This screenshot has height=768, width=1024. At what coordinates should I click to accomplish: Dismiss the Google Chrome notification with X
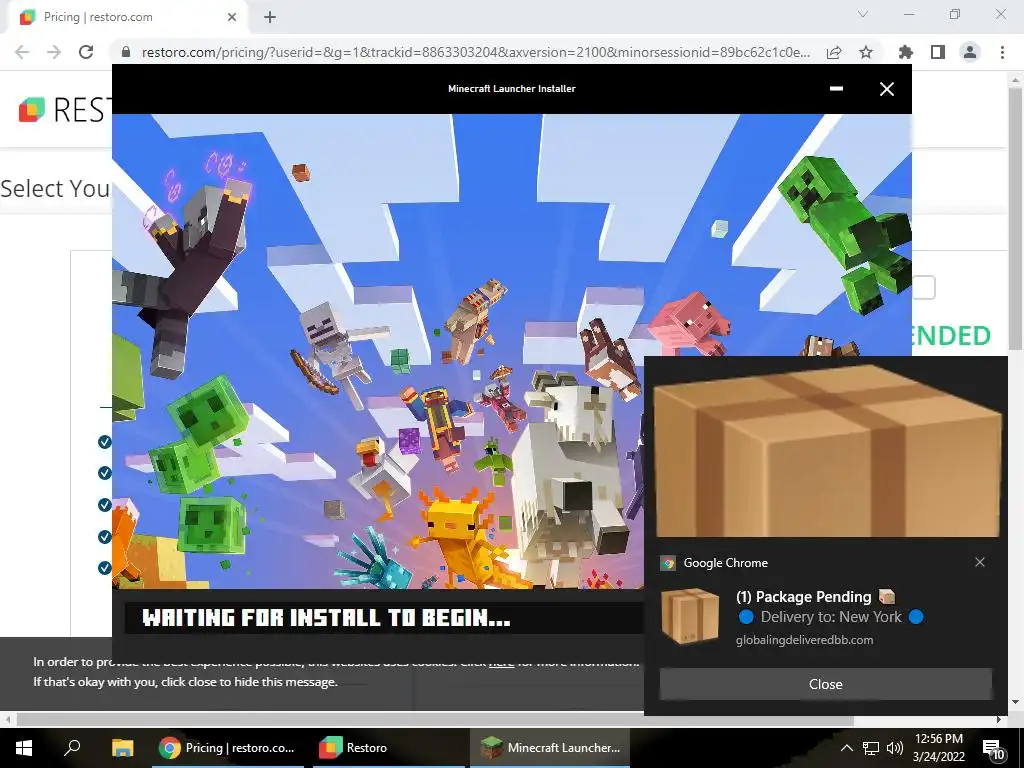point(980,562)
